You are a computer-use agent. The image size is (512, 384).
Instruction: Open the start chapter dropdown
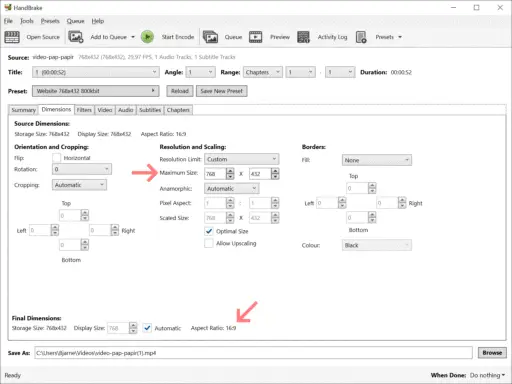click(x=300, y=72)
